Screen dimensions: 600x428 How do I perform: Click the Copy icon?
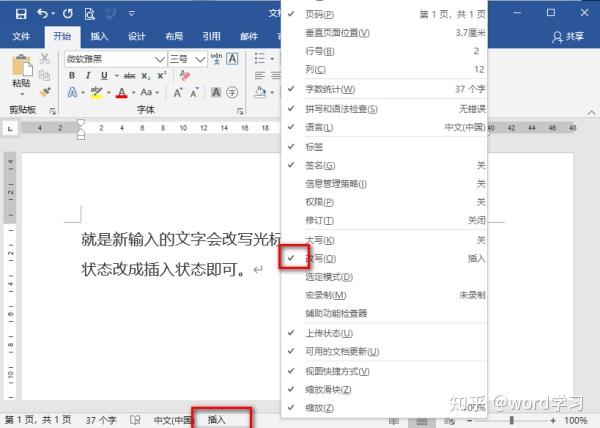[x=45, y=75]
